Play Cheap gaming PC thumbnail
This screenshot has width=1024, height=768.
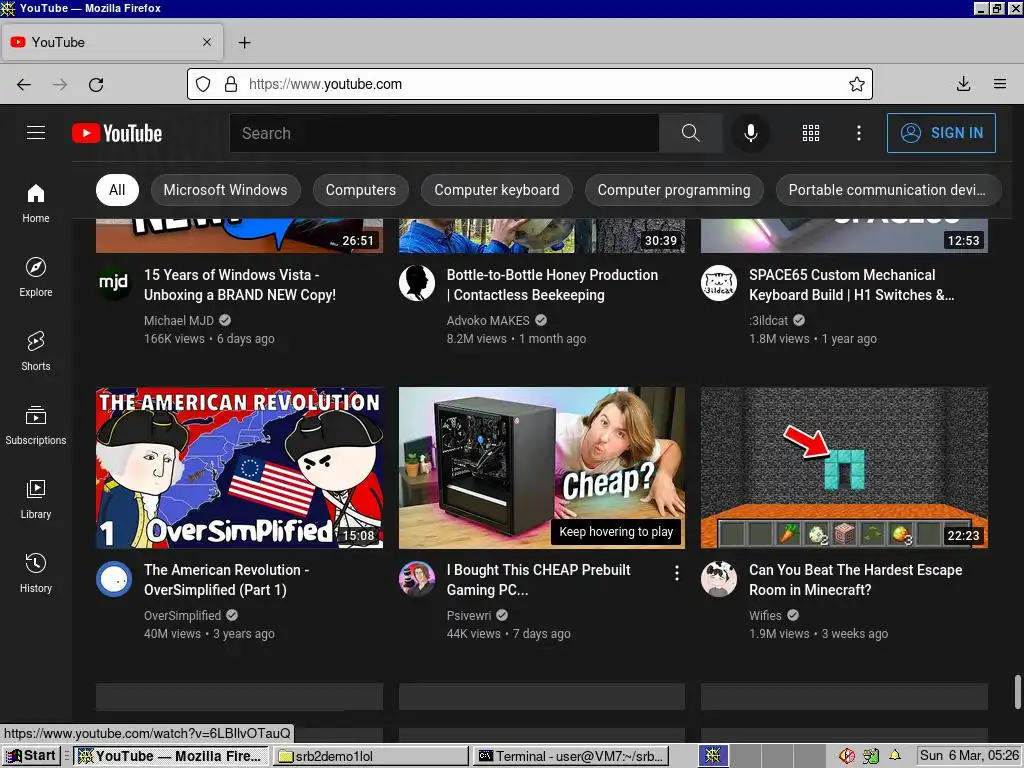pyautogui.click(x=542, y=468)
